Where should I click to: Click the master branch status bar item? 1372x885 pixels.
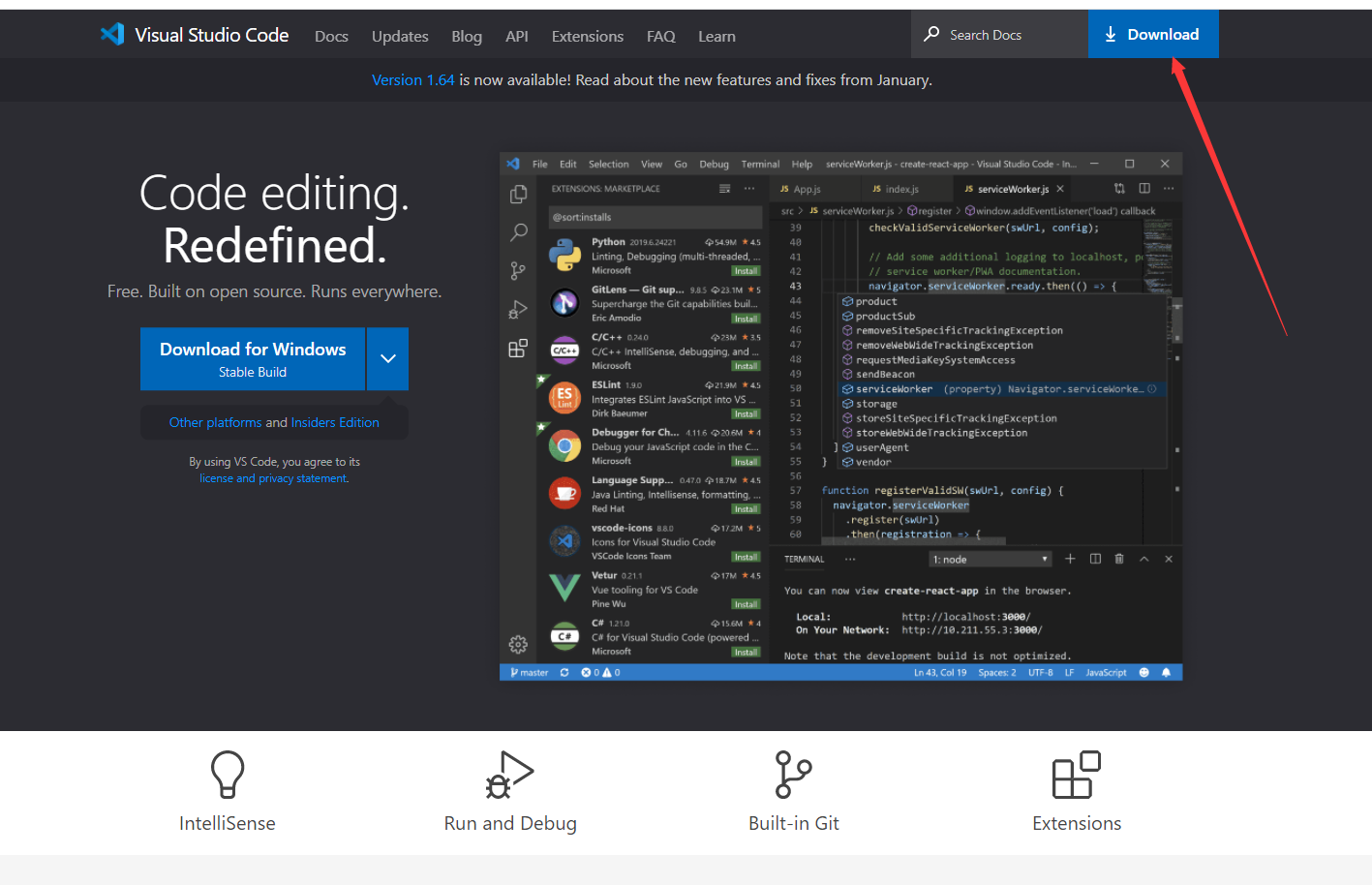click(x=530, y=672)
